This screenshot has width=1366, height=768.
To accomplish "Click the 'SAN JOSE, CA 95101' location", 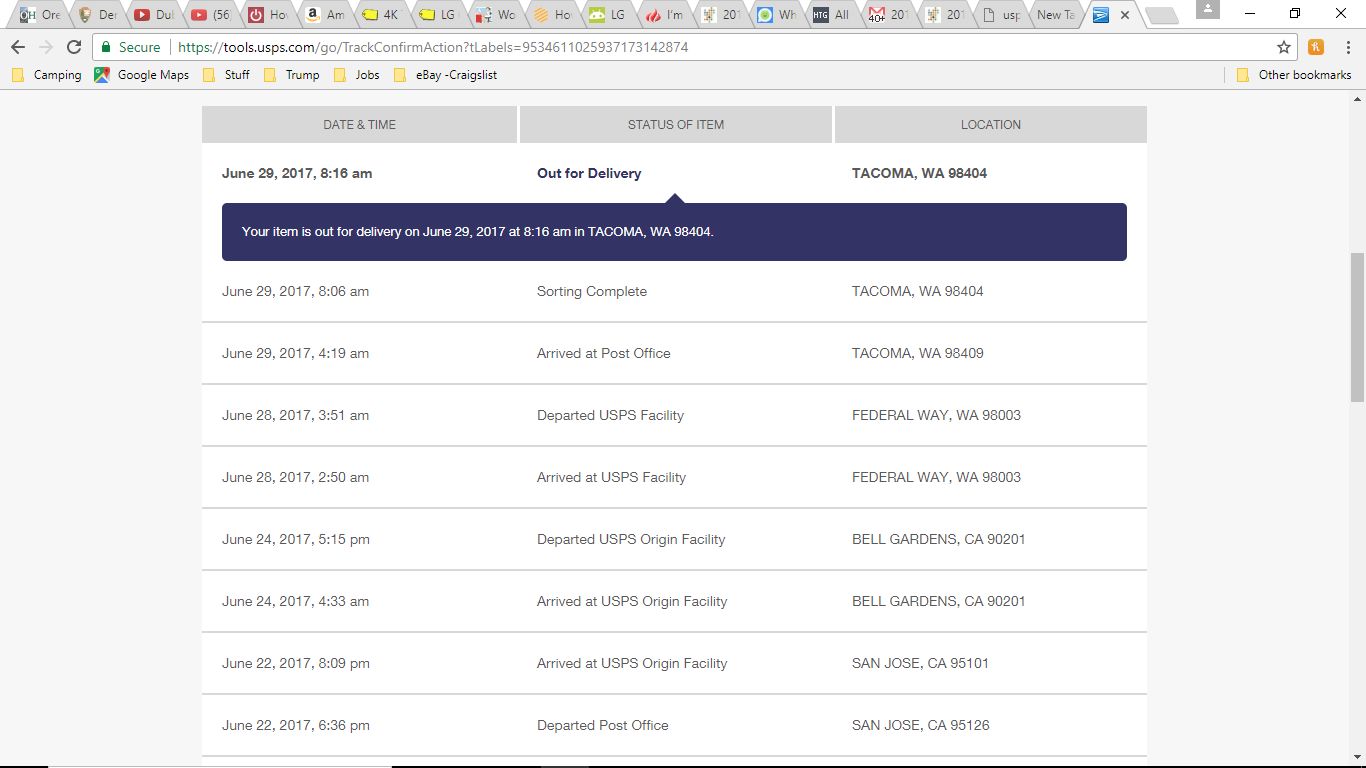I will [921, 663].
